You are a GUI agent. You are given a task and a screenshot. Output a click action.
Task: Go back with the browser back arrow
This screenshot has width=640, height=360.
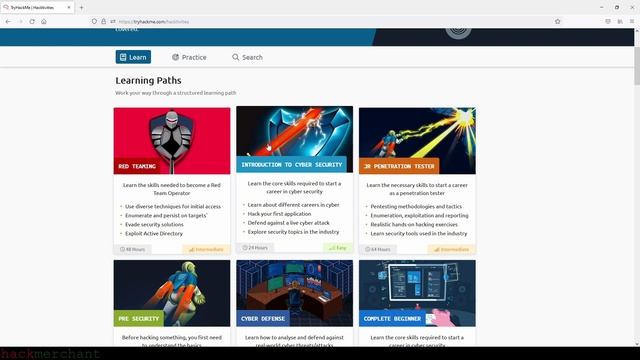click(x=8, y=21)
